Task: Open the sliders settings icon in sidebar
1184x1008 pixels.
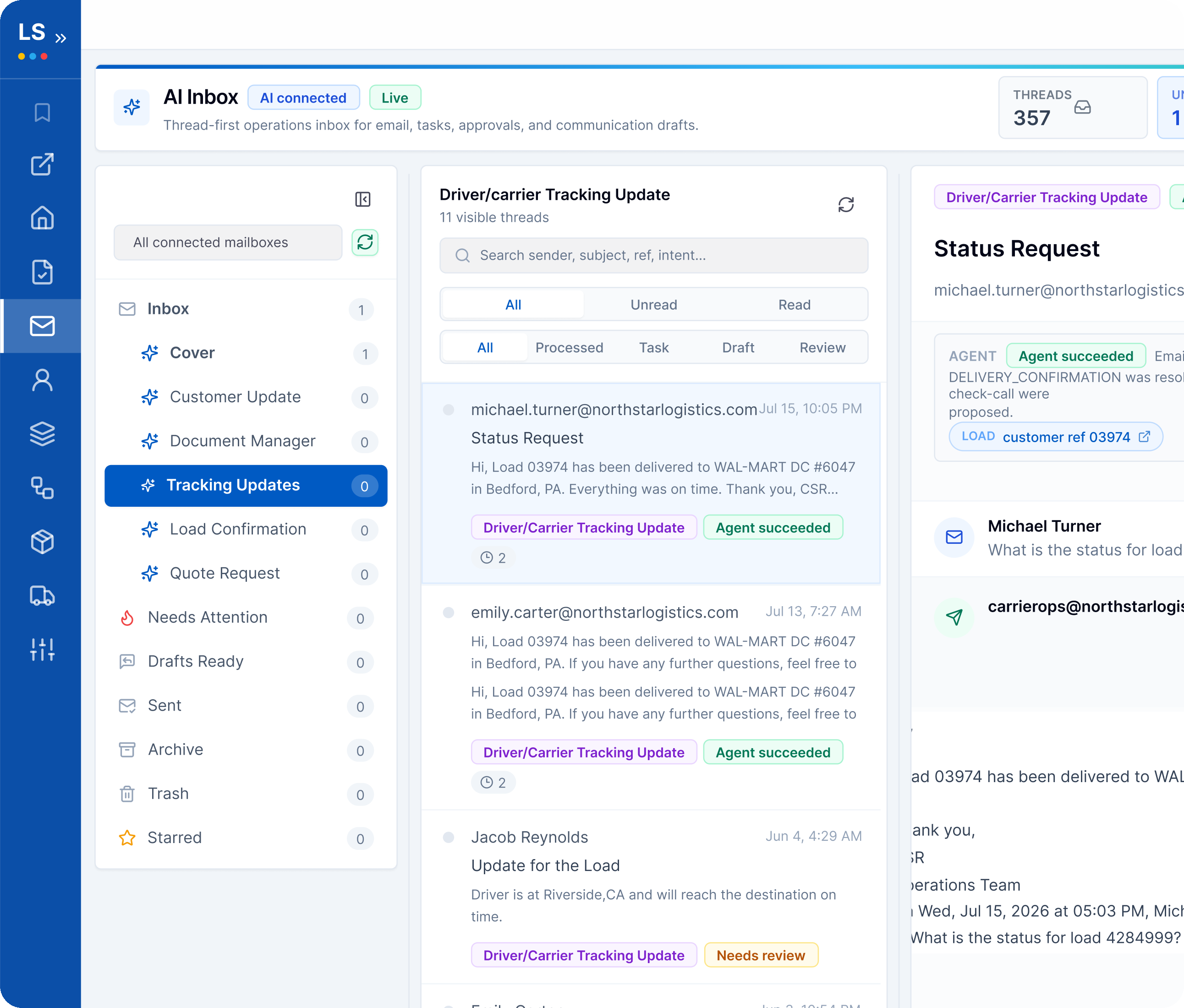Action: (42, 650)
